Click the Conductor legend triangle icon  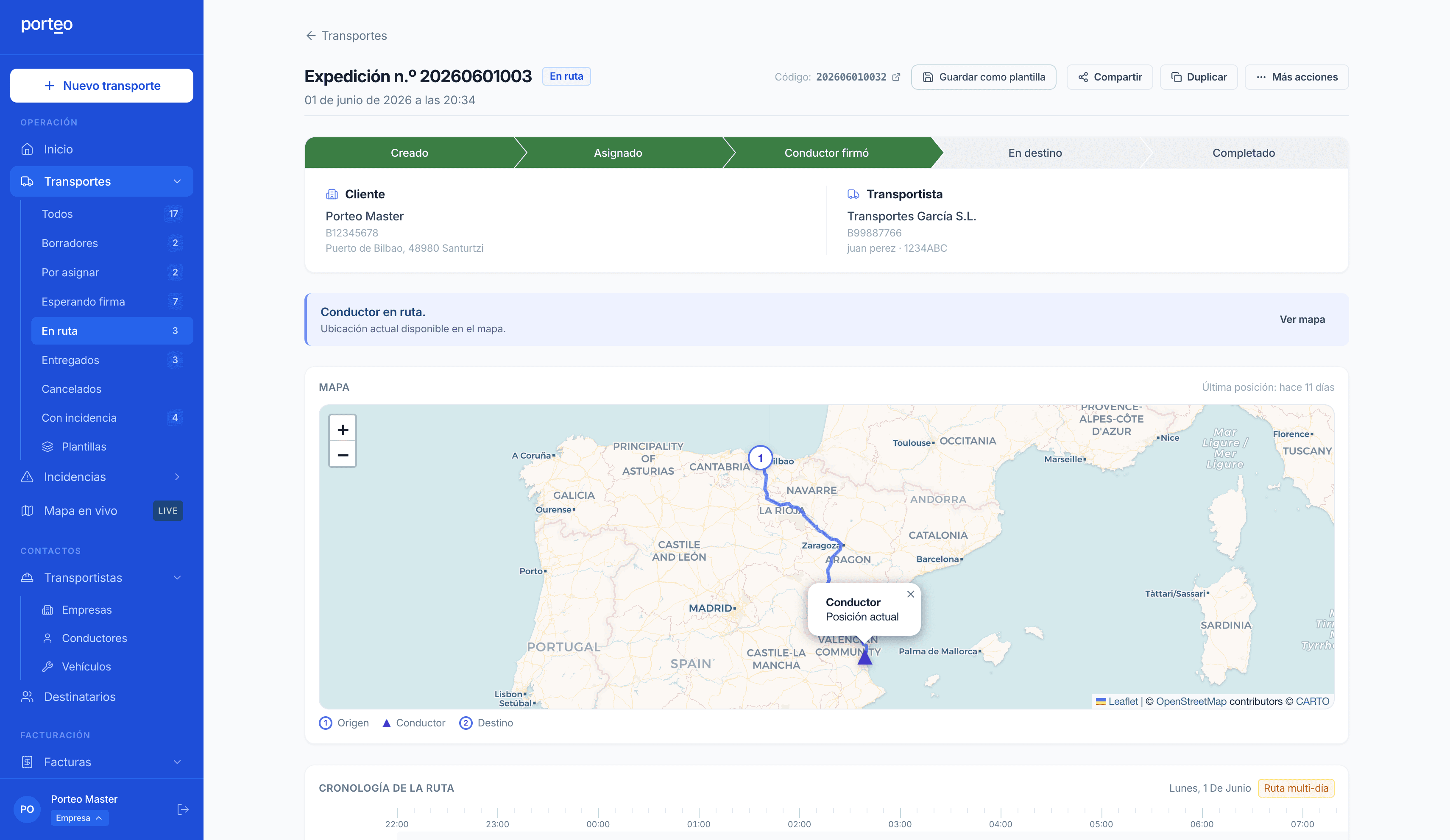[x=387, y=723]
